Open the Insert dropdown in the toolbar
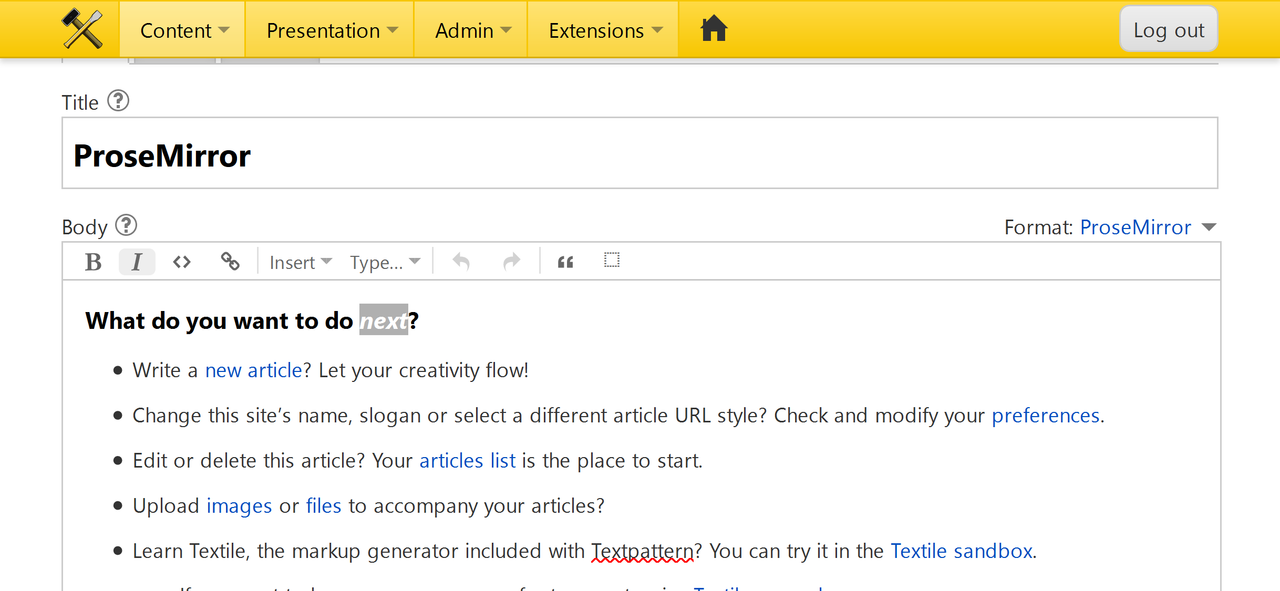 300,262
